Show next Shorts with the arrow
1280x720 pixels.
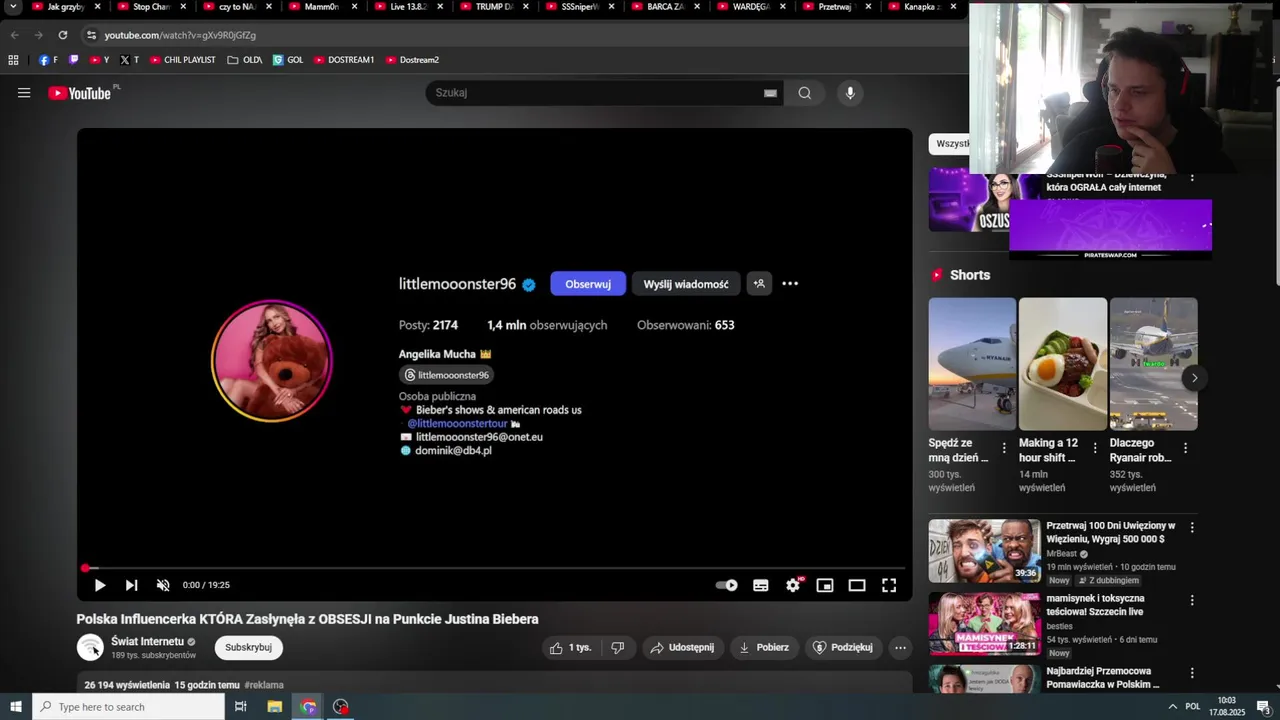pos(1194,378)
